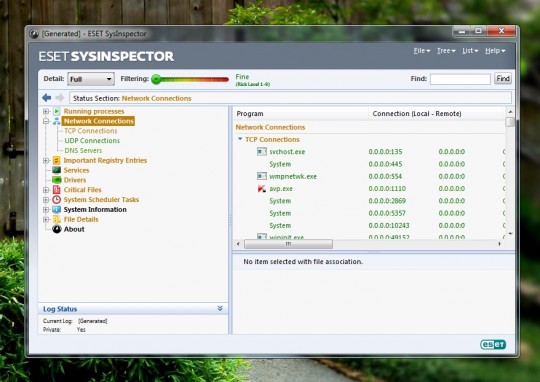The width and height of the screenshot is (540, 382).
Task: Select TCP Connections in the tree
Action: coord(91,131)
